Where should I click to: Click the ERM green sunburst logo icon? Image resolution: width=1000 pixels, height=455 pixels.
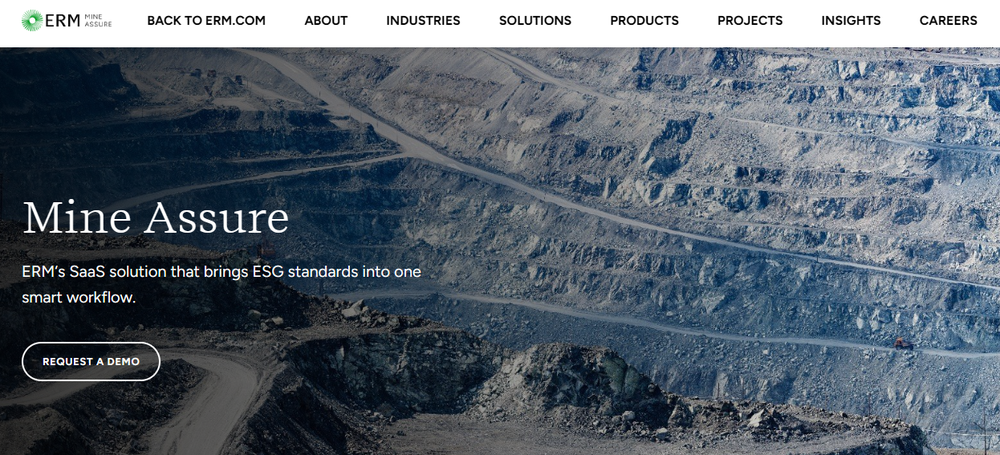[31, 20]
